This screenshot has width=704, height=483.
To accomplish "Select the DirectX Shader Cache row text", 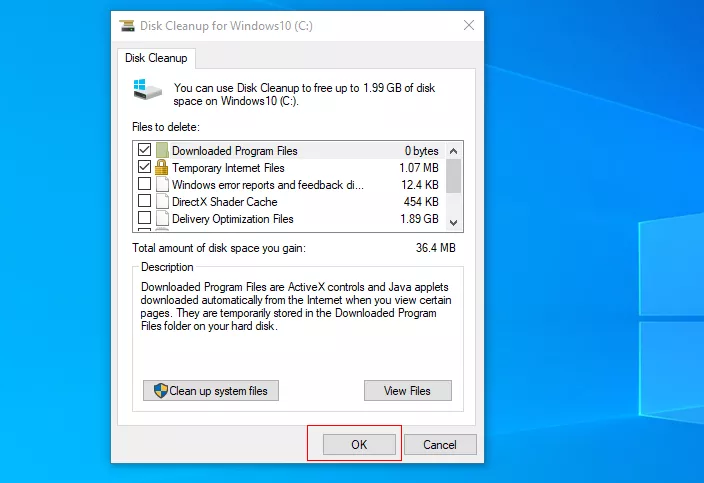I will (x=224, y=202).
